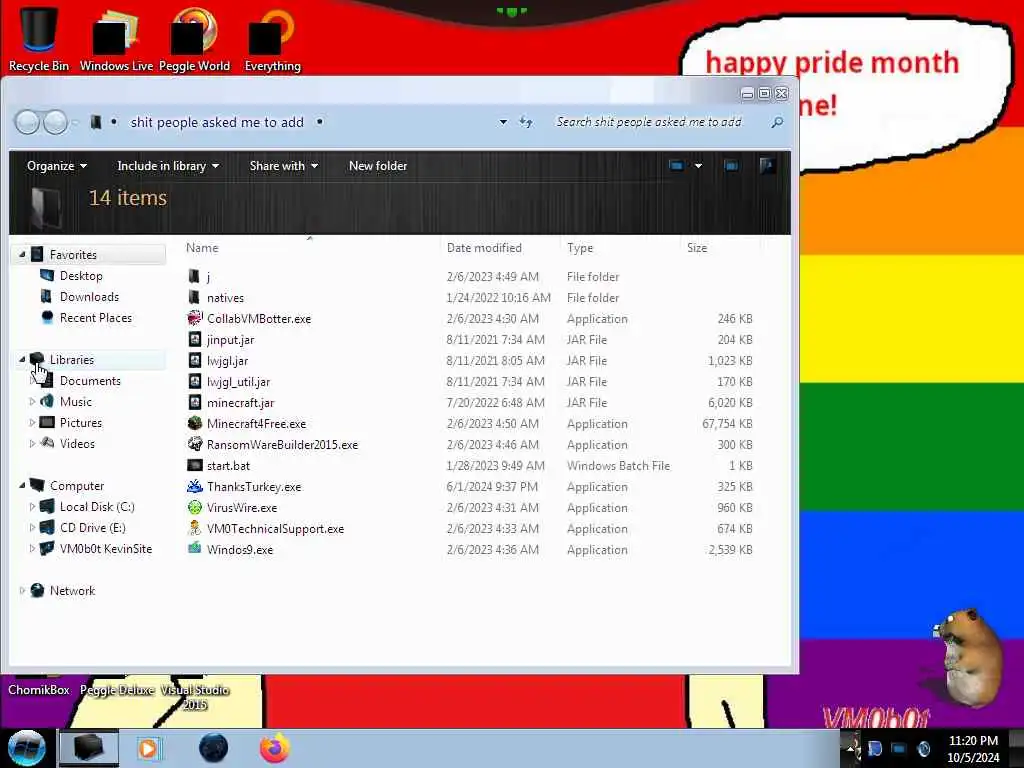Expand the Pictures library node
This screenshot has width=1024, height=768.
pyautogui.click(x=32, y=423)
